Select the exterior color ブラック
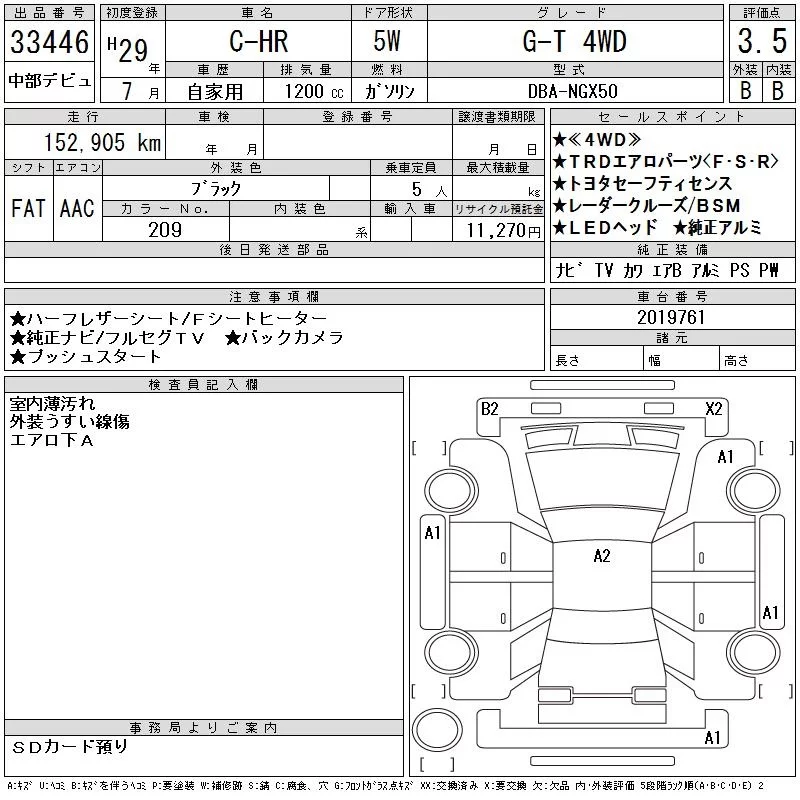This screenshot has height=800, width=800. coord(216,189)
